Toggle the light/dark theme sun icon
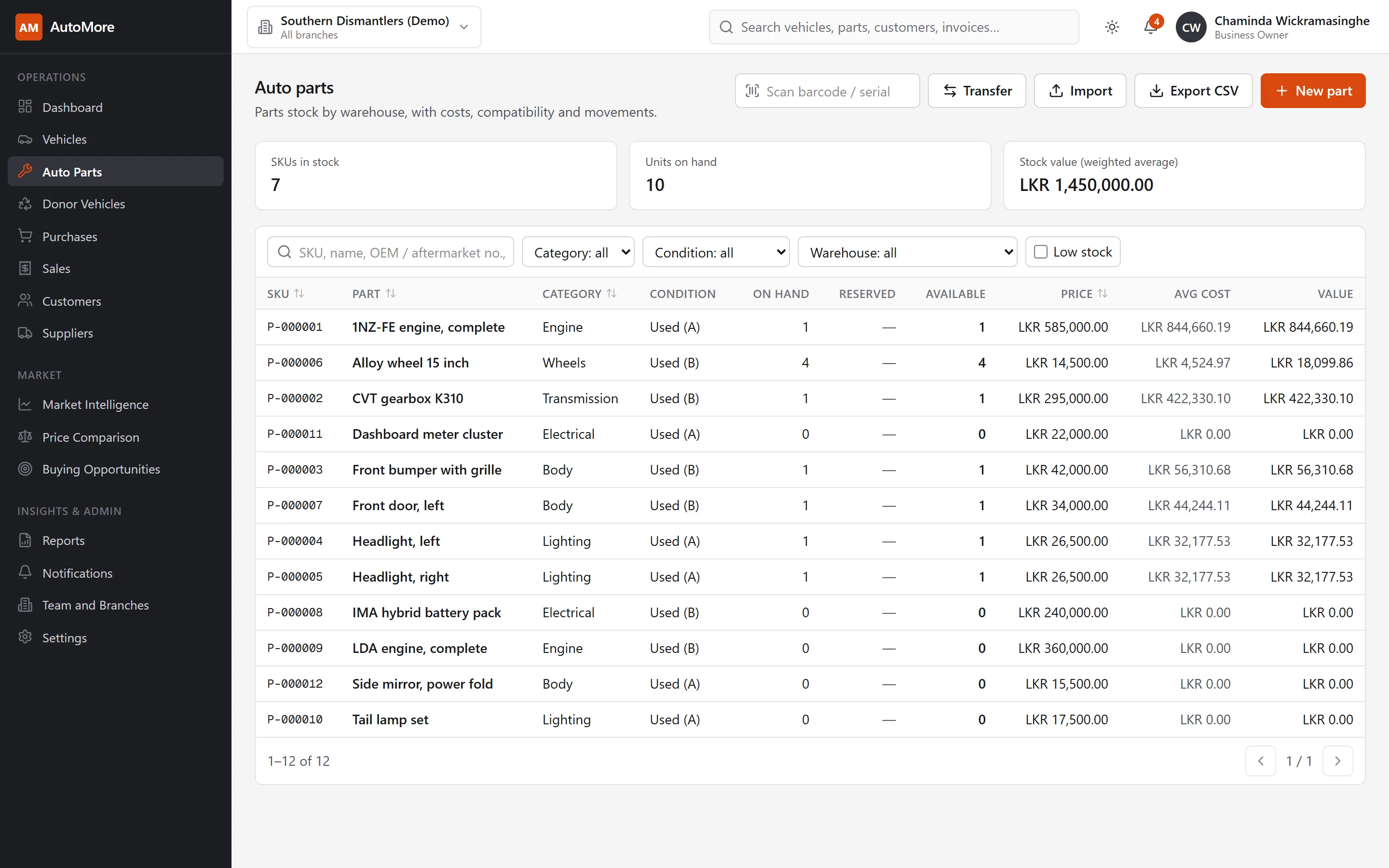The height and width of the screenshot is (868, 1389). point(1112,27)
